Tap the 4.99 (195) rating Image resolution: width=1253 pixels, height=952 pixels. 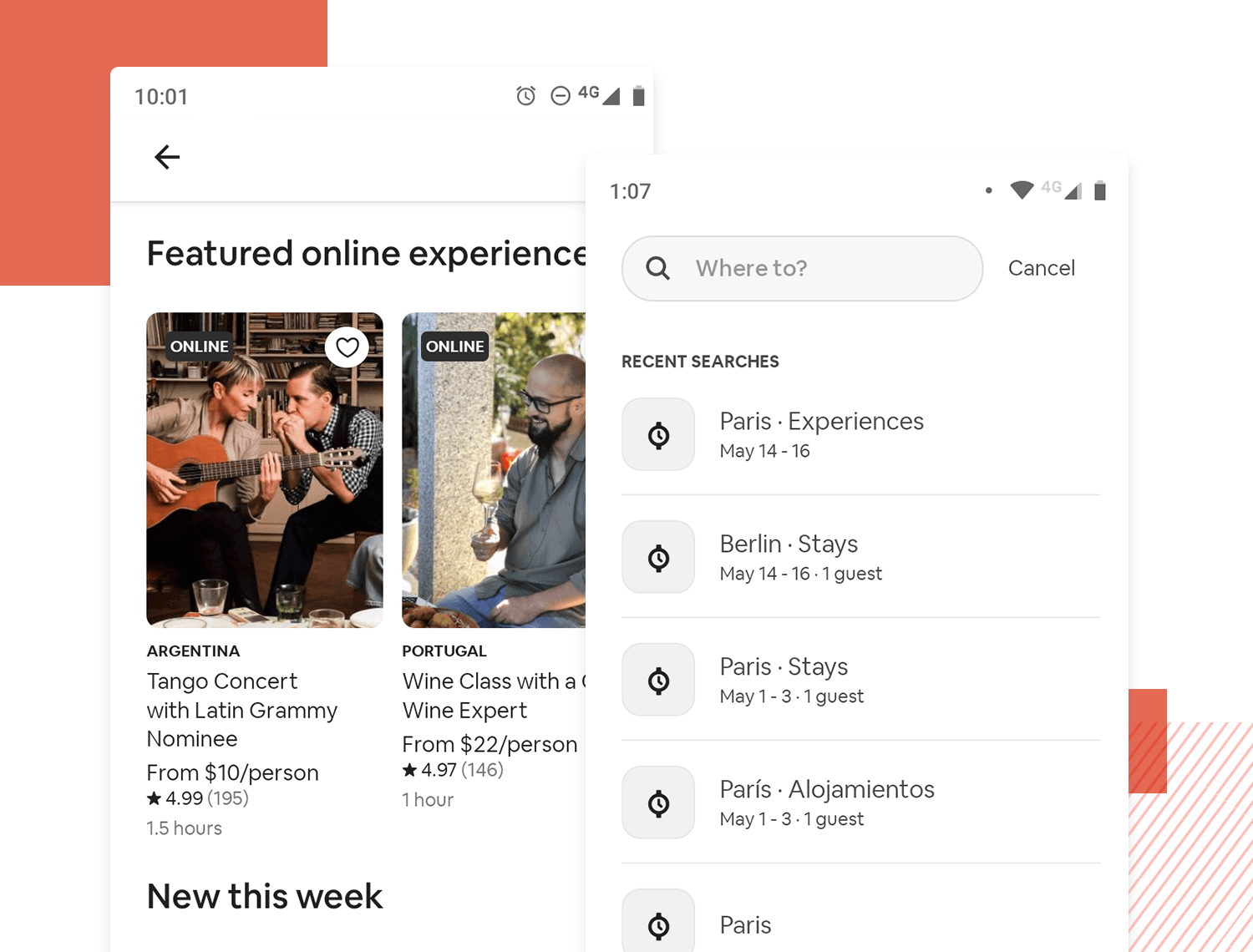[x=198, y=798]
